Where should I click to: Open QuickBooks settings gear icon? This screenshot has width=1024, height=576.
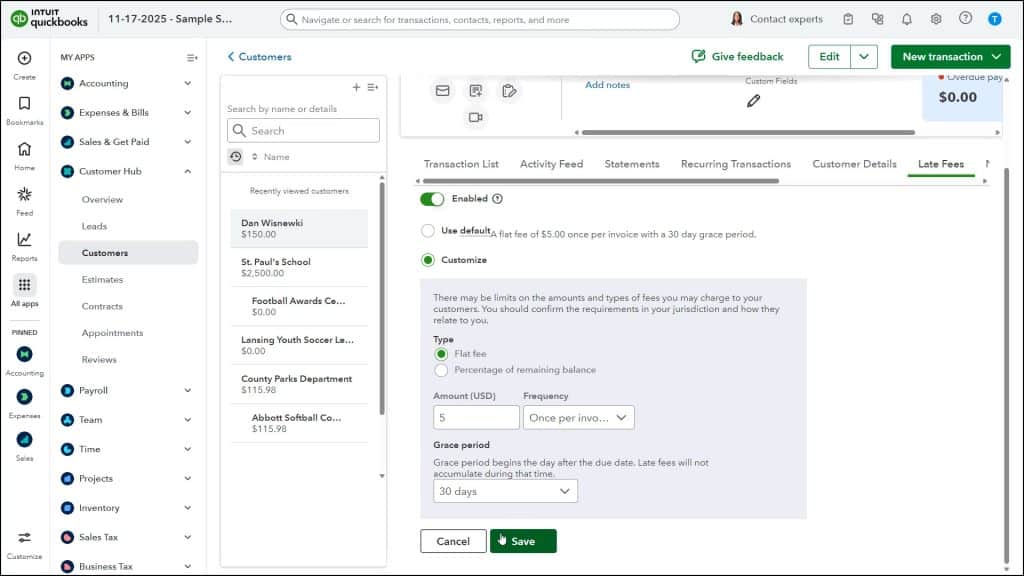coord(935,18)
